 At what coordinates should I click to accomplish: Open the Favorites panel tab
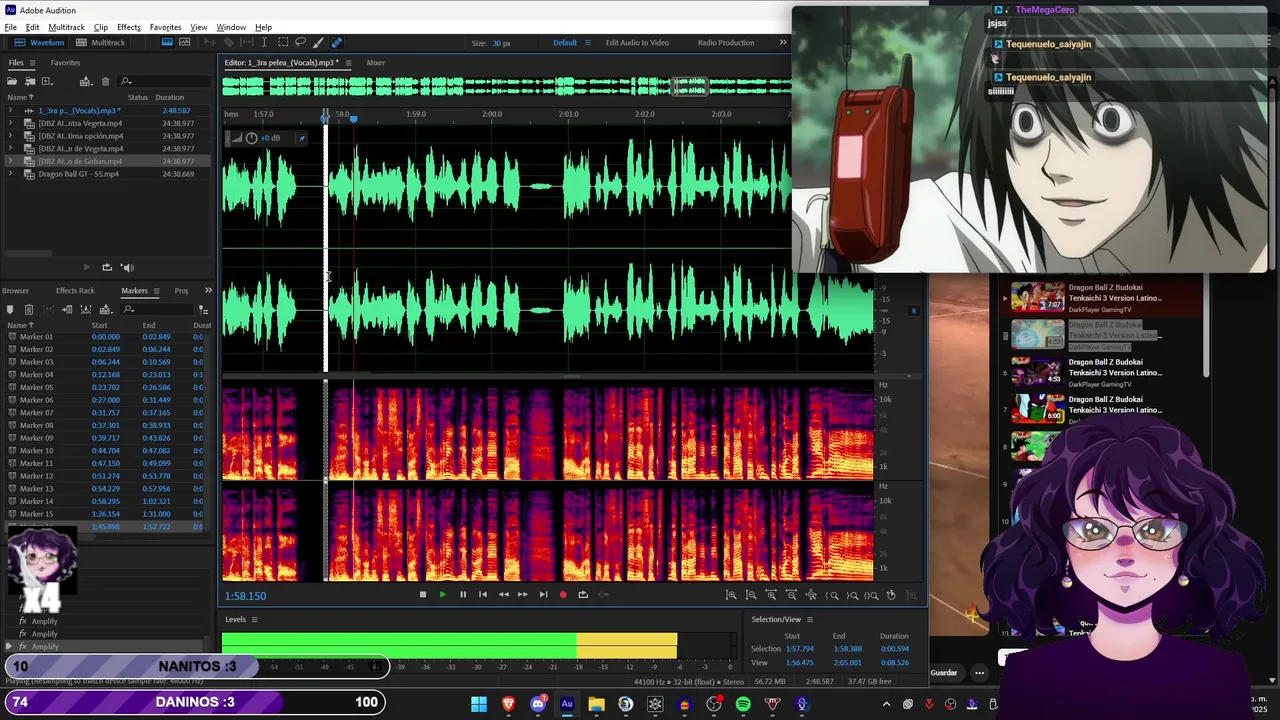click(65, 63)
